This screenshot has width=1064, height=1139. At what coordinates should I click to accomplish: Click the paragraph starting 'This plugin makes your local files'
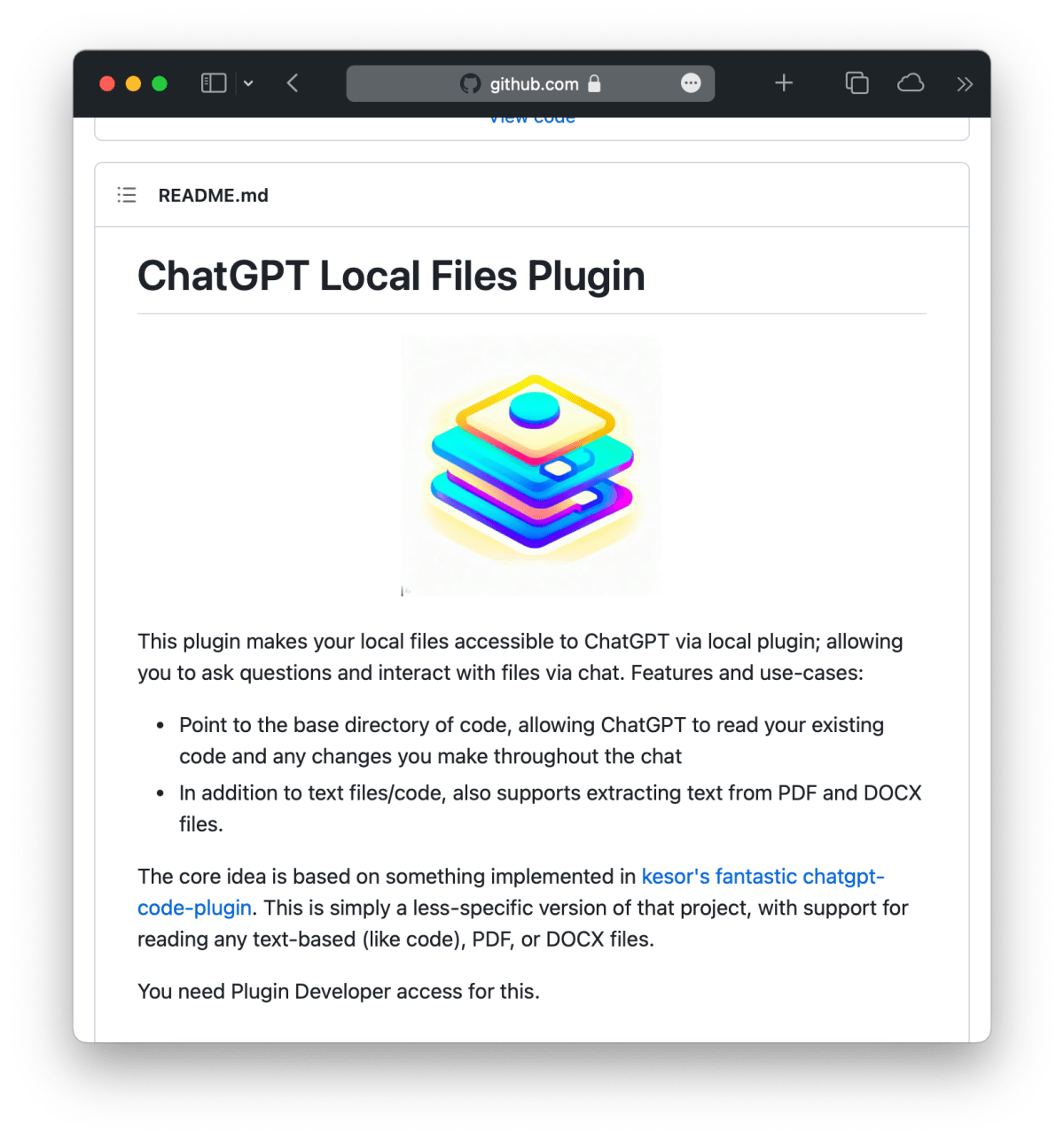point(520,657)
